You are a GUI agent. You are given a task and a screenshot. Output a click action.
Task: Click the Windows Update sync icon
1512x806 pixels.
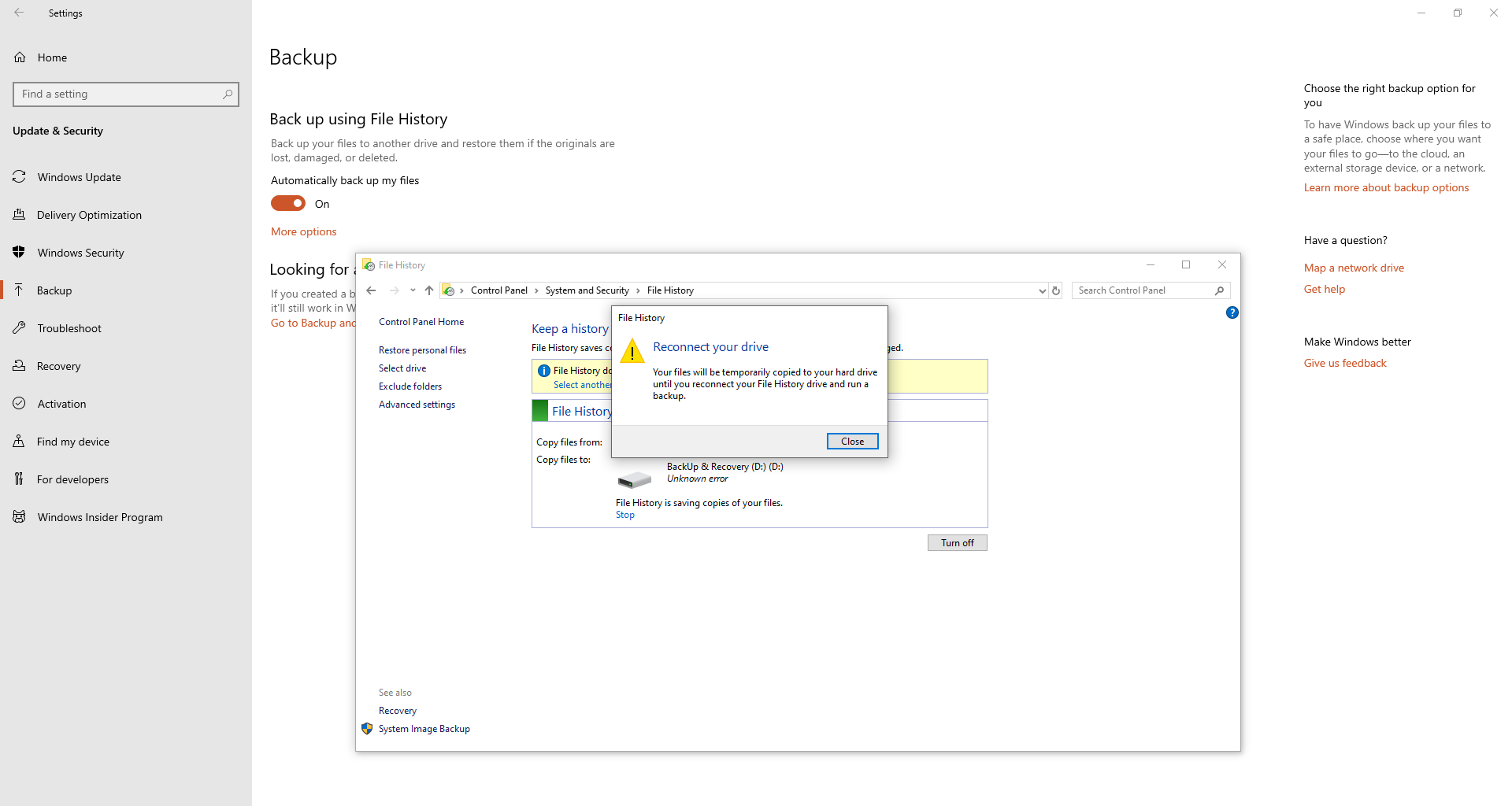[20, 177]
